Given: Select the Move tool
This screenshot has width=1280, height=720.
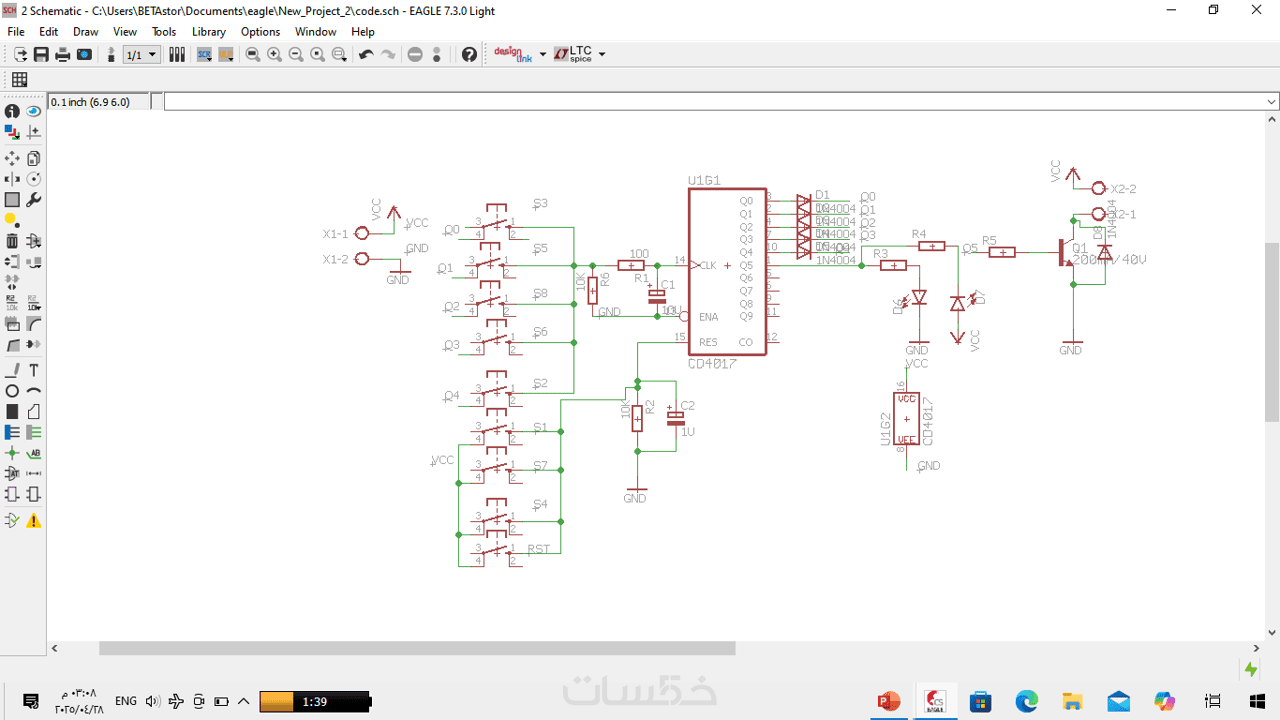Looking at the screenshot, I should coord(12,158).
